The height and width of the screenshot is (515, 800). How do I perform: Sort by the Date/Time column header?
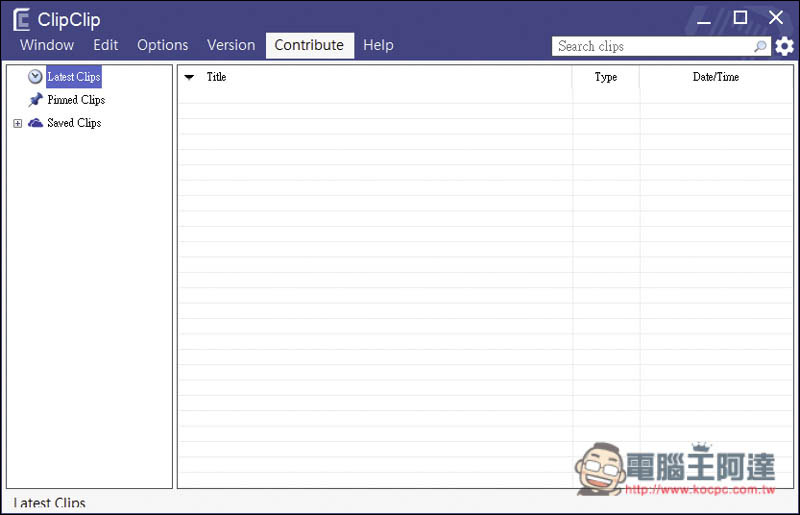716,77
